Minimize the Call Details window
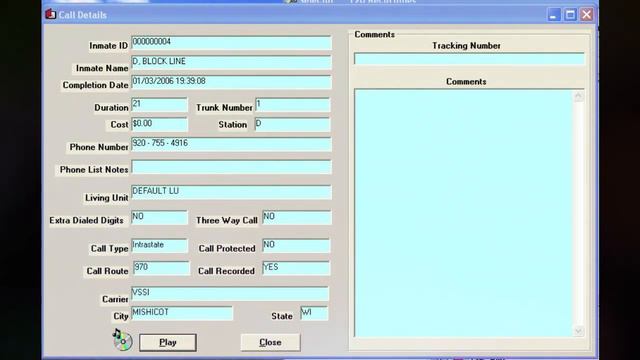This screenshot has width=640, height=360. [553, 15]
